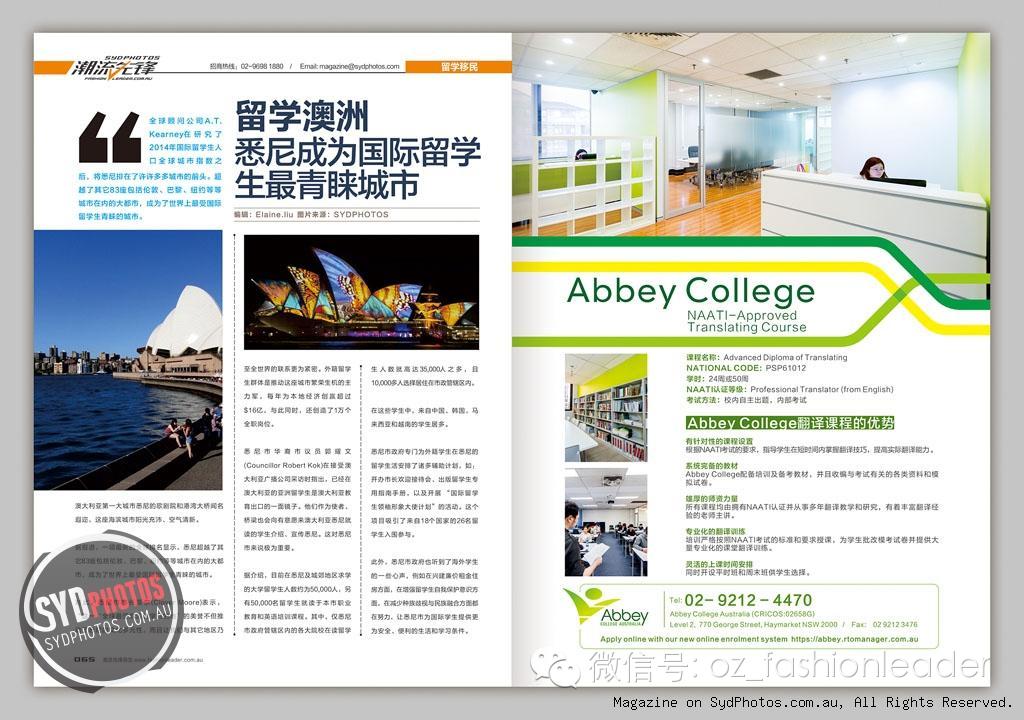Click the Tel 02-9212-4470 phone number

(x=741, y=600)
